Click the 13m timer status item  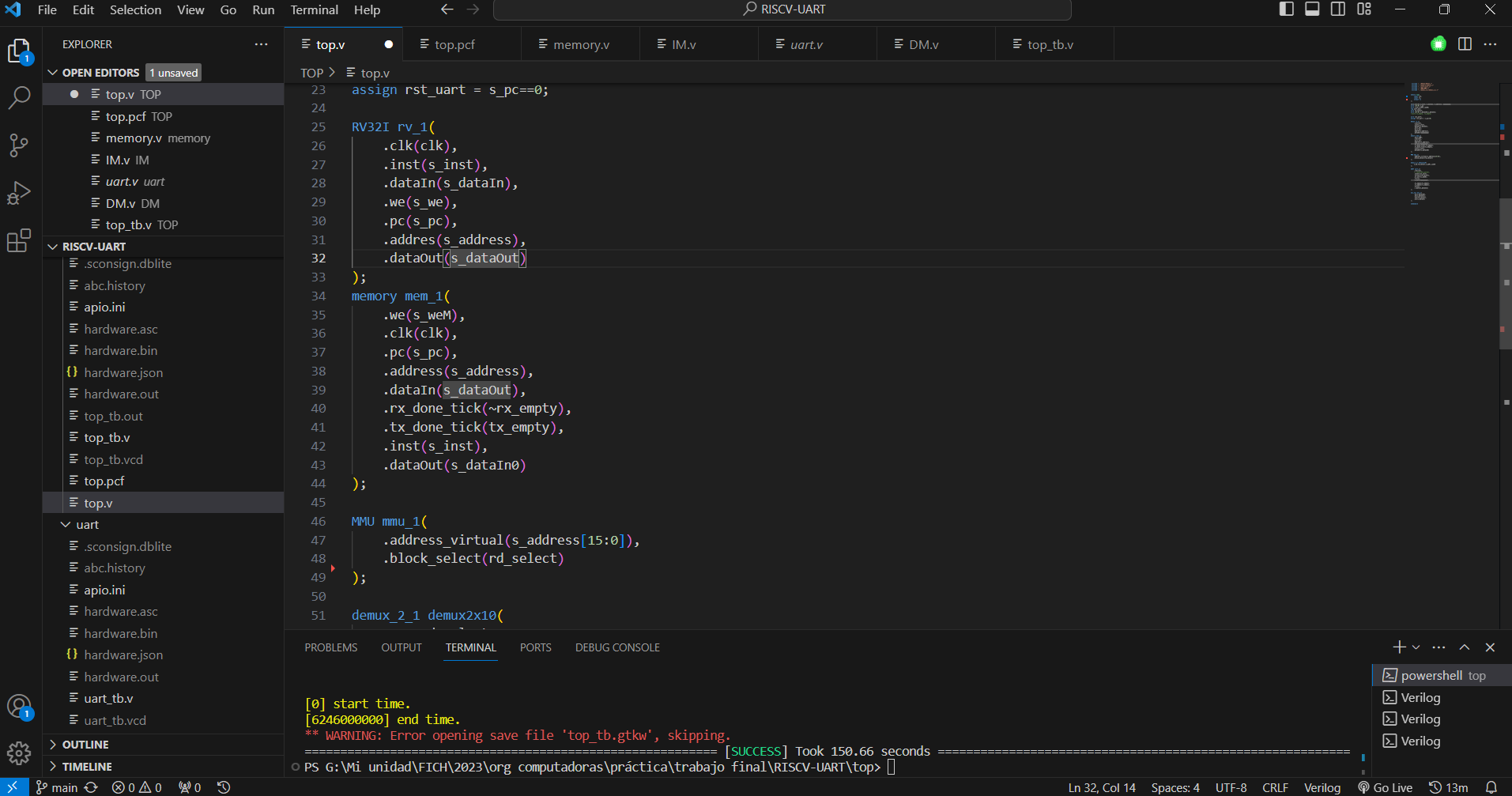coord(1448,787)
